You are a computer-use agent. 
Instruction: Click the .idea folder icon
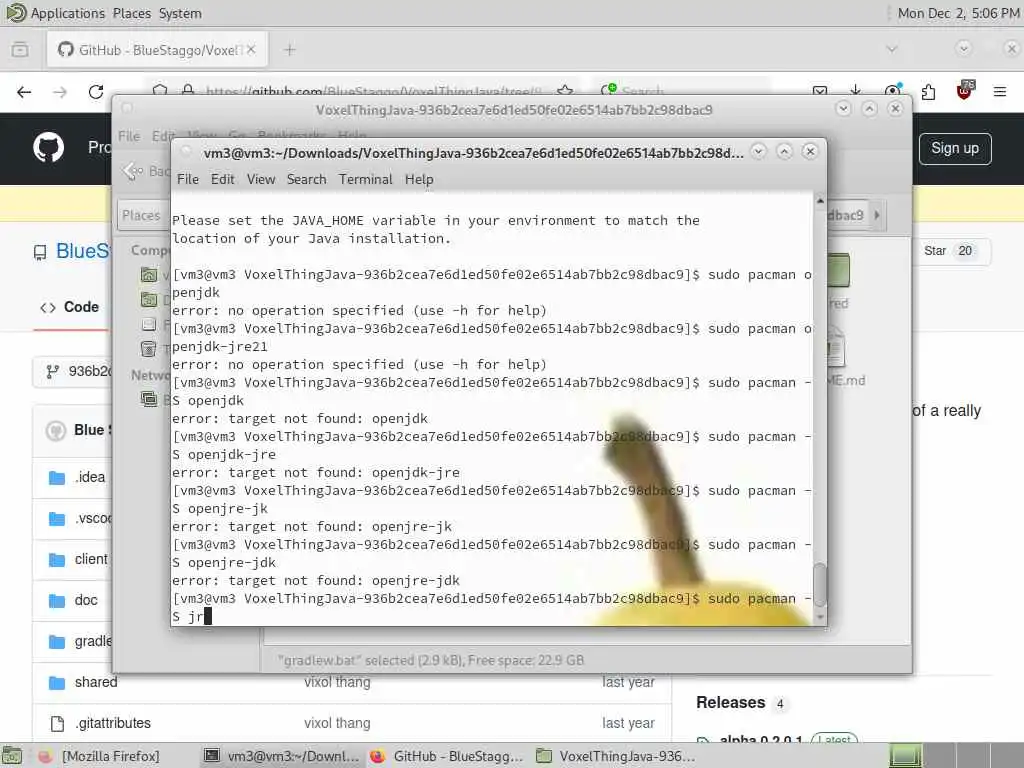tap(57, 477)
